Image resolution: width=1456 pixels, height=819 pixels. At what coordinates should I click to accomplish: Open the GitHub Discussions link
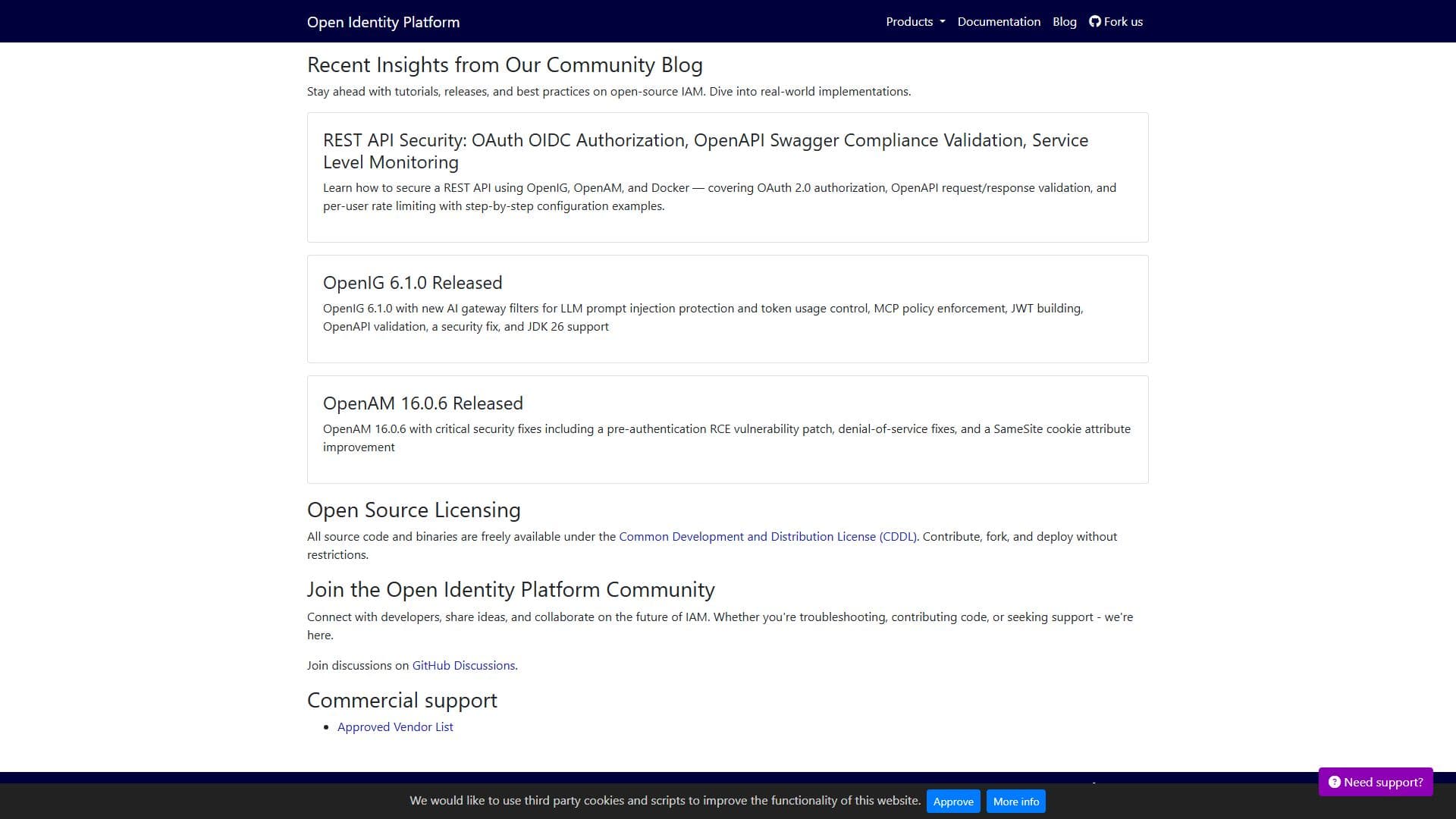point(463,665)
